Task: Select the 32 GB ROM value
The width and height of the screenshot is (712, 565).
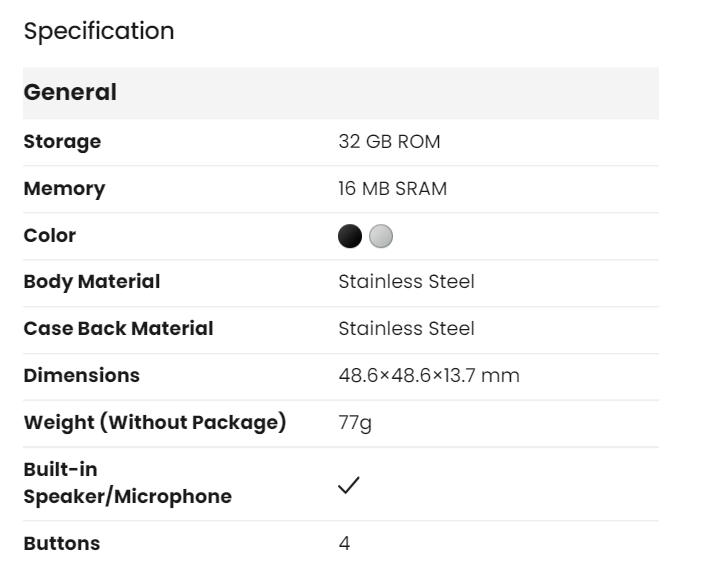Action: 390,142
